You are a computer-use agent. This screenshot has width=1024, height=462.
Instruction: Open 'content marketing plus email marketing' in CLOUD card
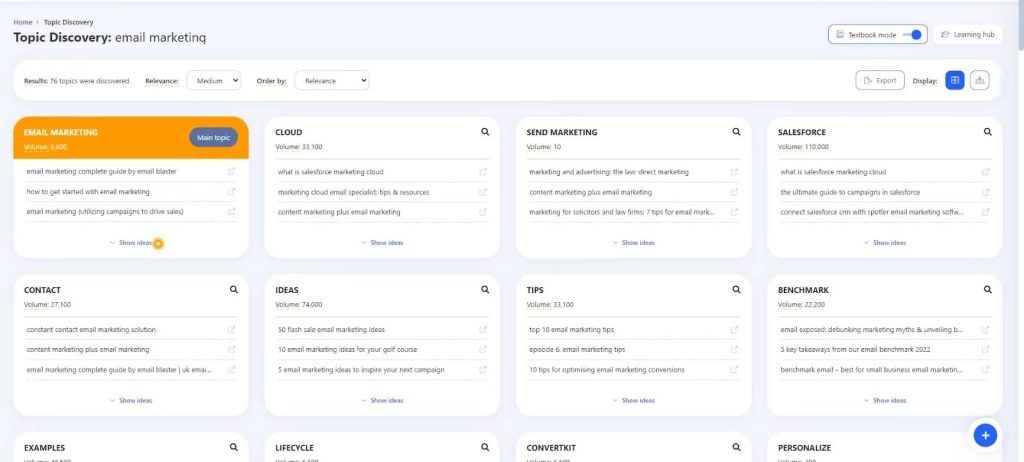click(x=339, y=212)
